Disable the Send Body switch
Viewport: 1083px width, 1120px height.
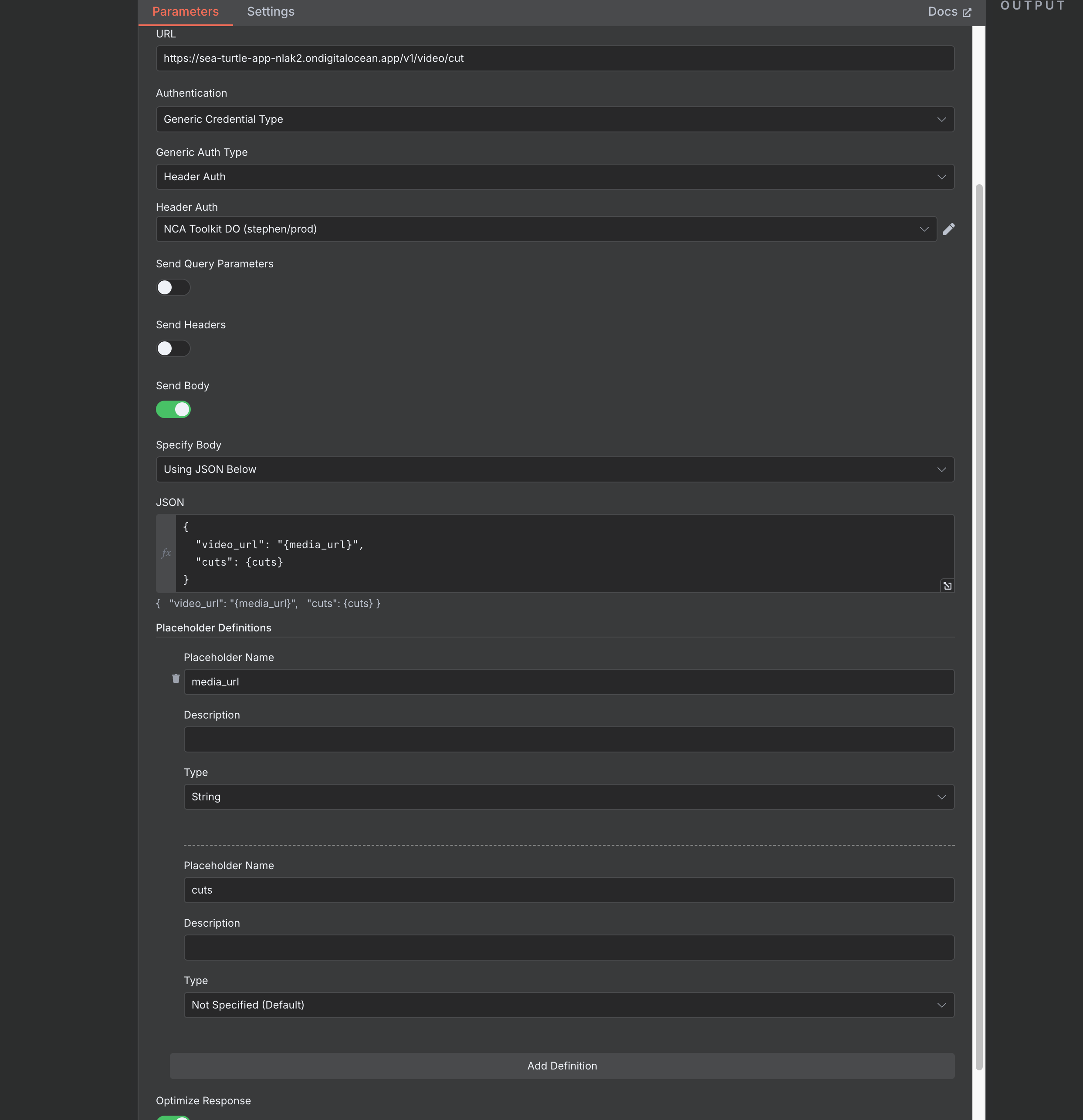click(173, 409)
